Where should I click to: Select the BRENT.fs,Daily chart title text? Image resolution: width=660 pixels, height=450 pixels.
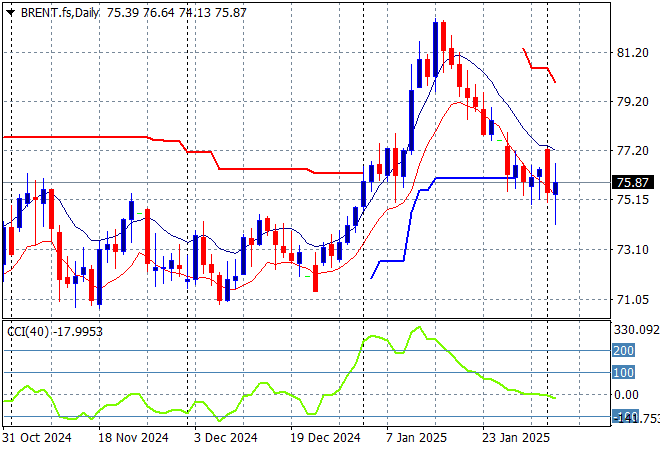point(60,13)
